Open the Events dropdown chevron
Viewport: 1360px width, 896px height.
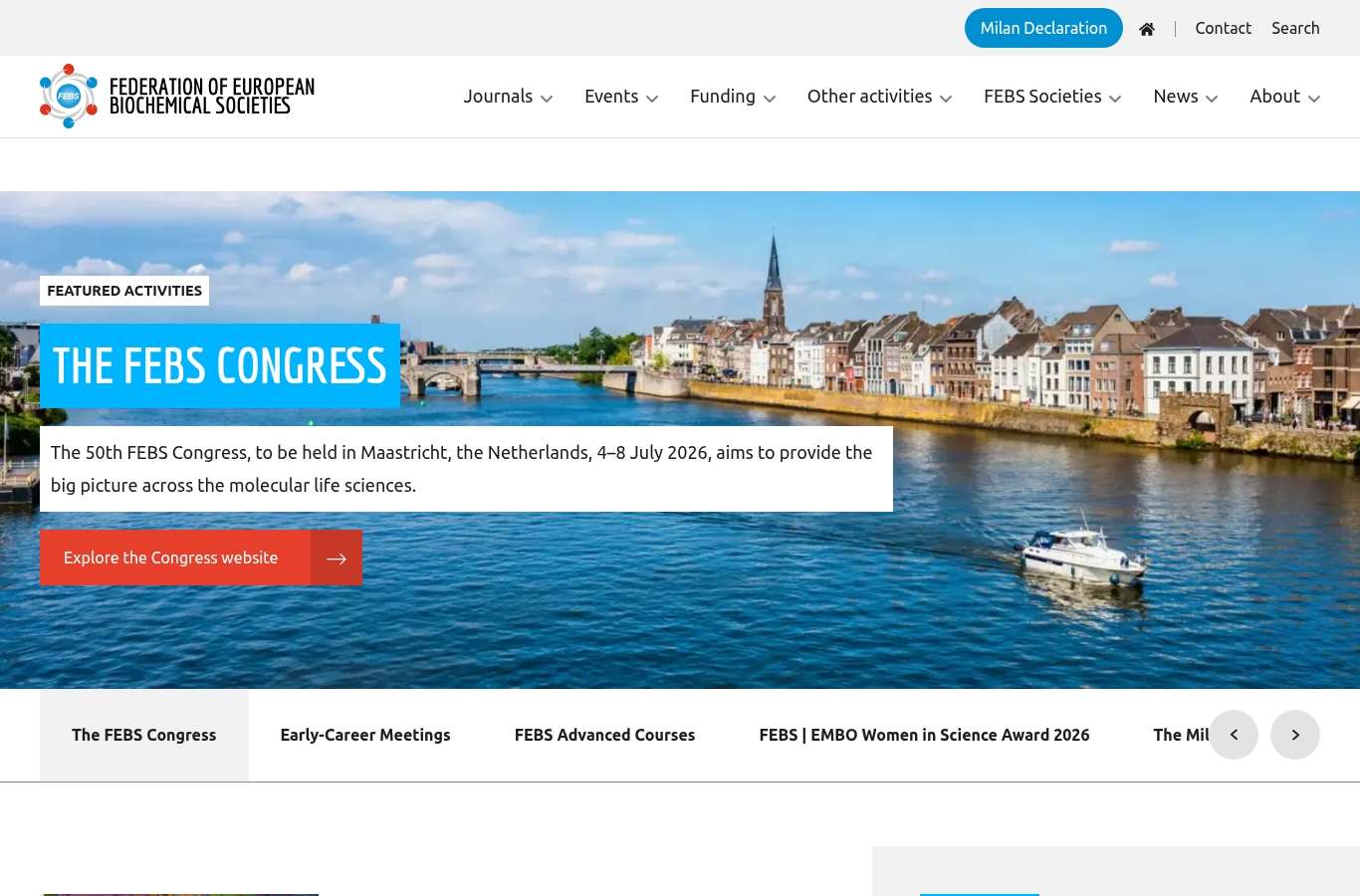[x=652, y=99]
